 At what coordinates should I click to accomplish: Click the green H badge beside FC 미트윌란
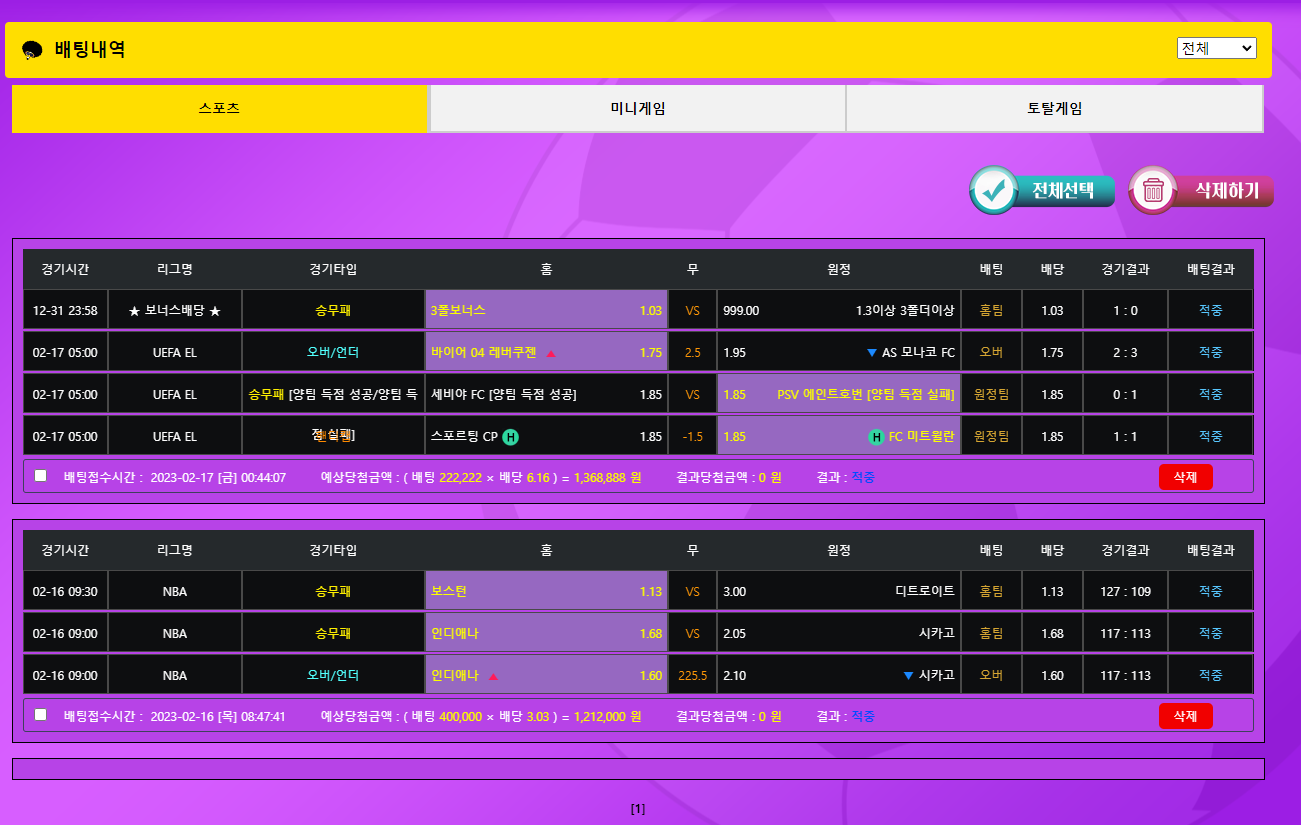(x=877, y=437)
